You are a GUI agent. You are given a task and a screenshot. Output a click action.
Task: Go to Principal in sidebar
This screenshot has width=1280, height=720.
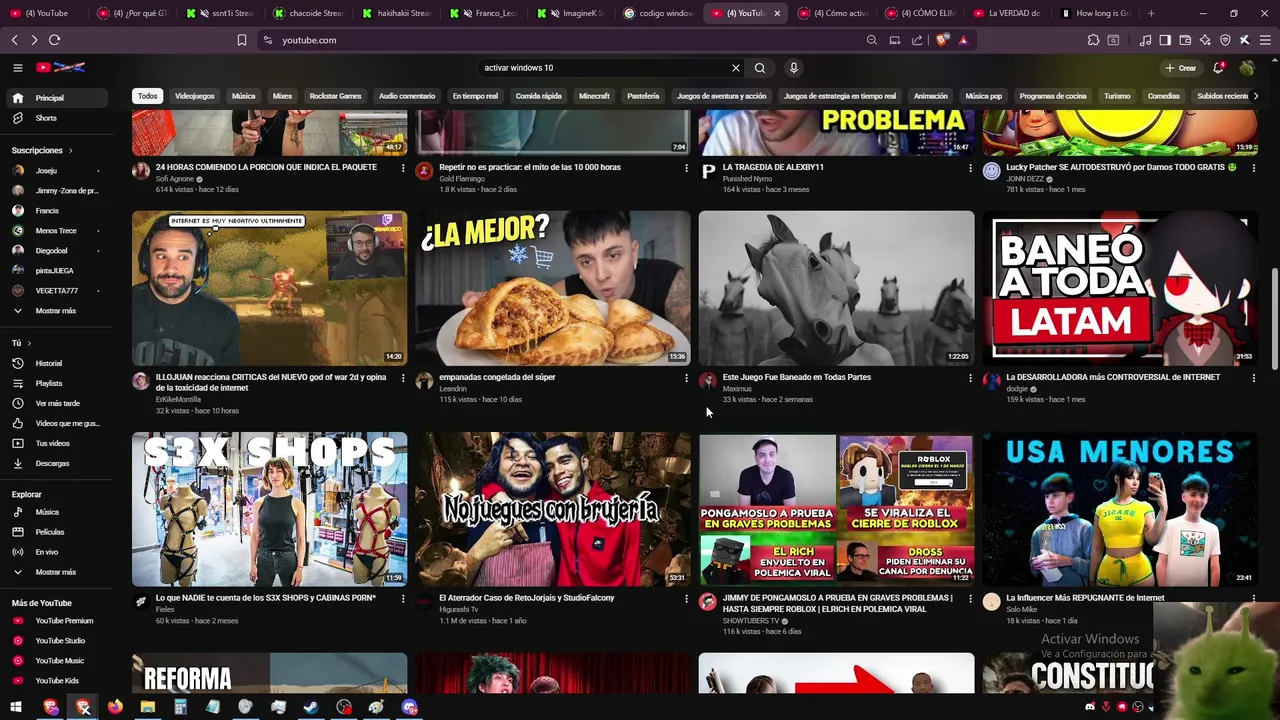[59, 98]
